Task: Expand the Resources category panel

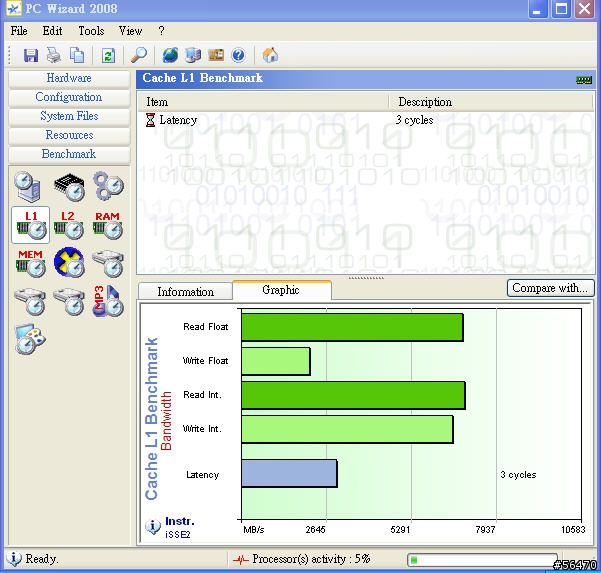Action: point(69,135)
